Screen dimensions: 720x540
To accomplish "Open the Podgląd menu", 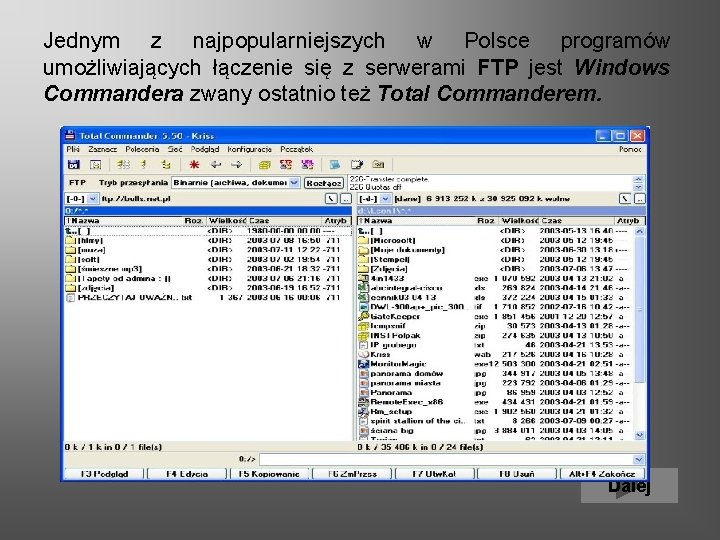I will pos(205,149).
